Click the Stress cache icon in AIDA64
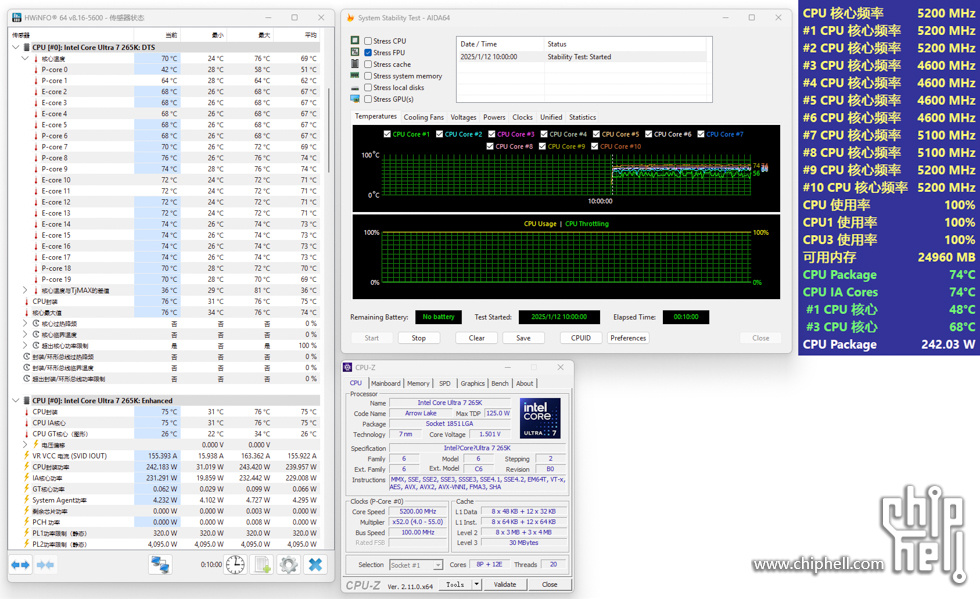This screenshot has height=599, width=980. [355, 64]
